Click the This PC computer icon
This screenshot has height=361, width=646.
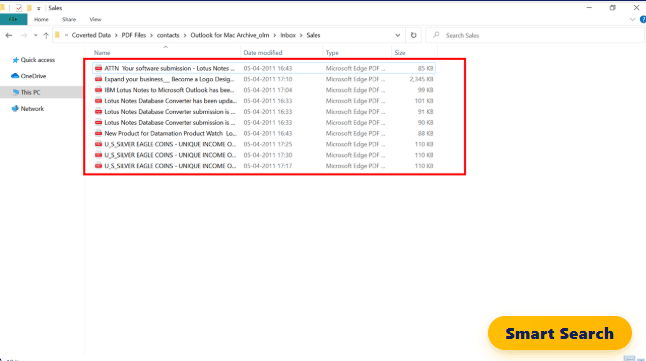(x=16, y=92)
